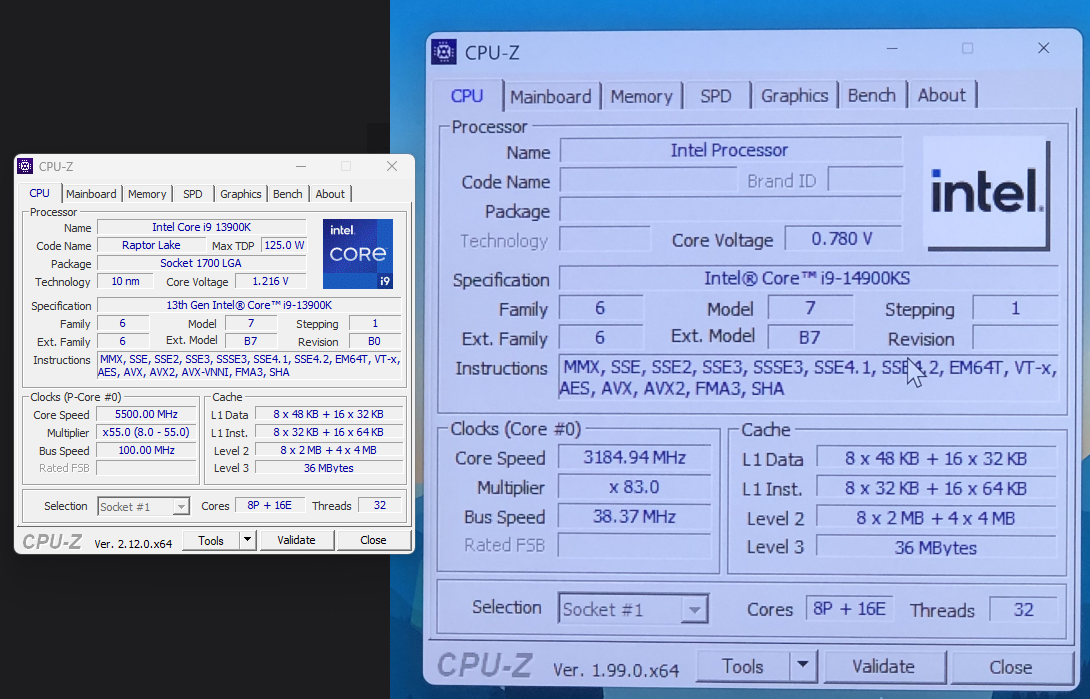Go to the Bench tab in the large window
1090x699 pixels.
[x=872, y=96]
